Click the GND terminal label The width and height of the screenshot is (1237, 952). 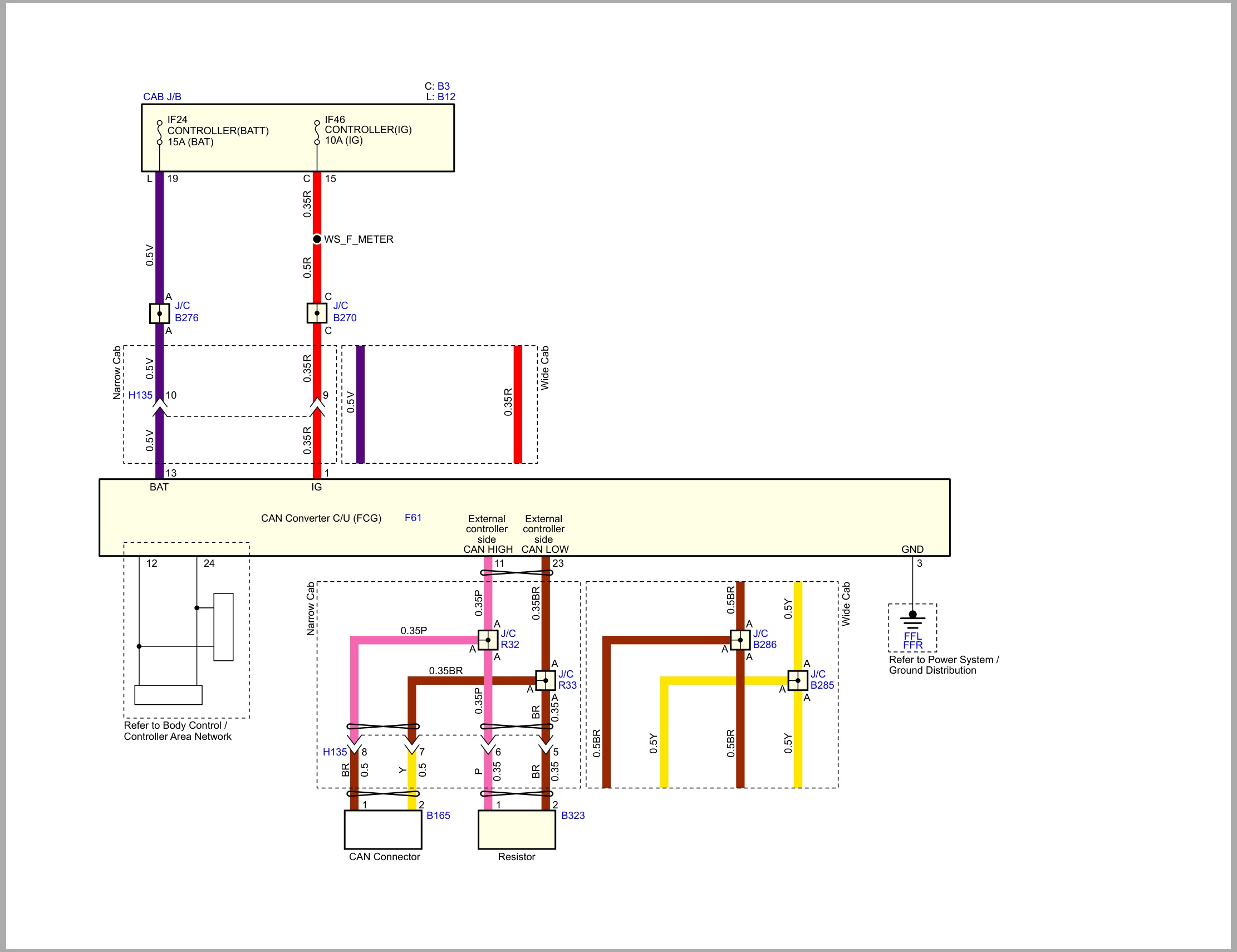(x=912, y=549)
